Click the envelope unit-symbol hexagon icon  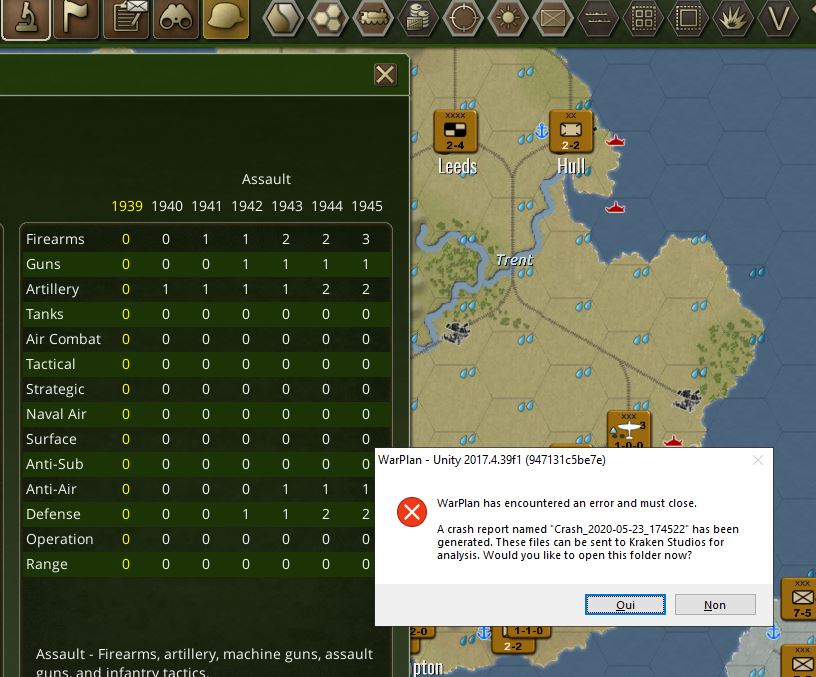pos(553,18)
